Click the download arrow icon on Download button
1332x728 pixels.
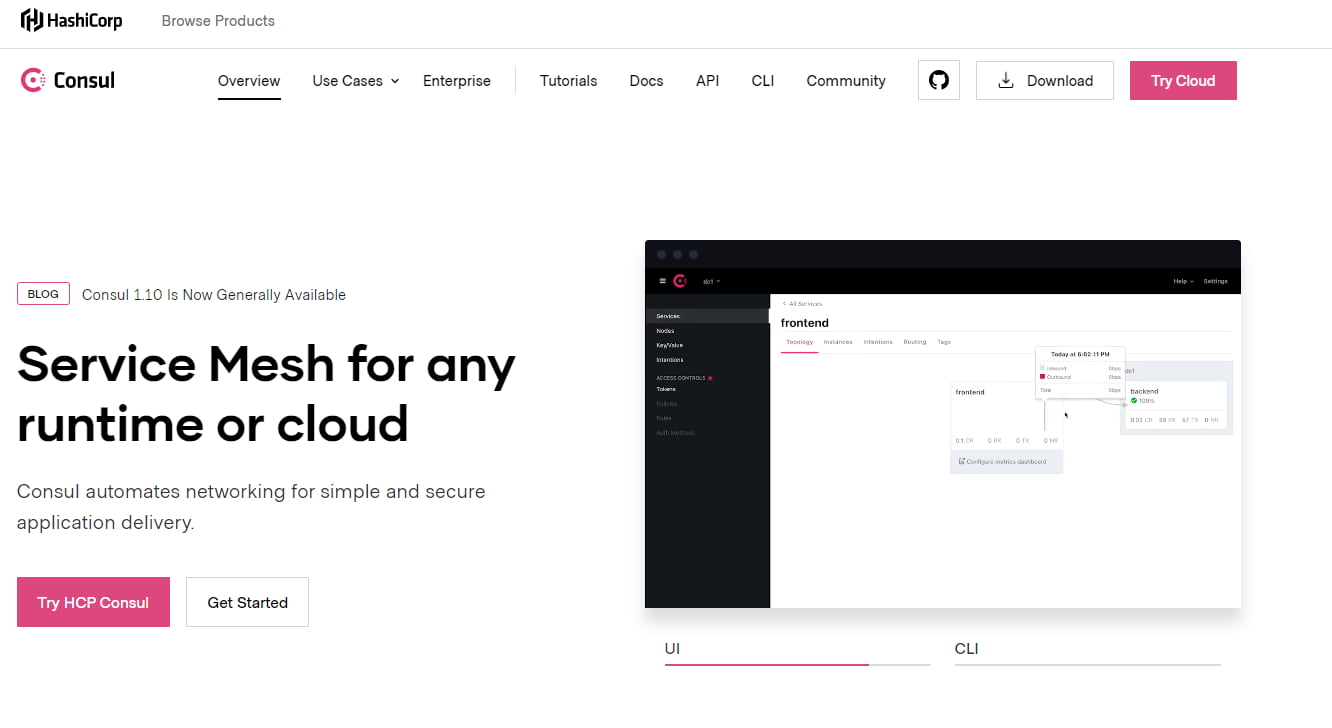click(x=1005, y=80)
